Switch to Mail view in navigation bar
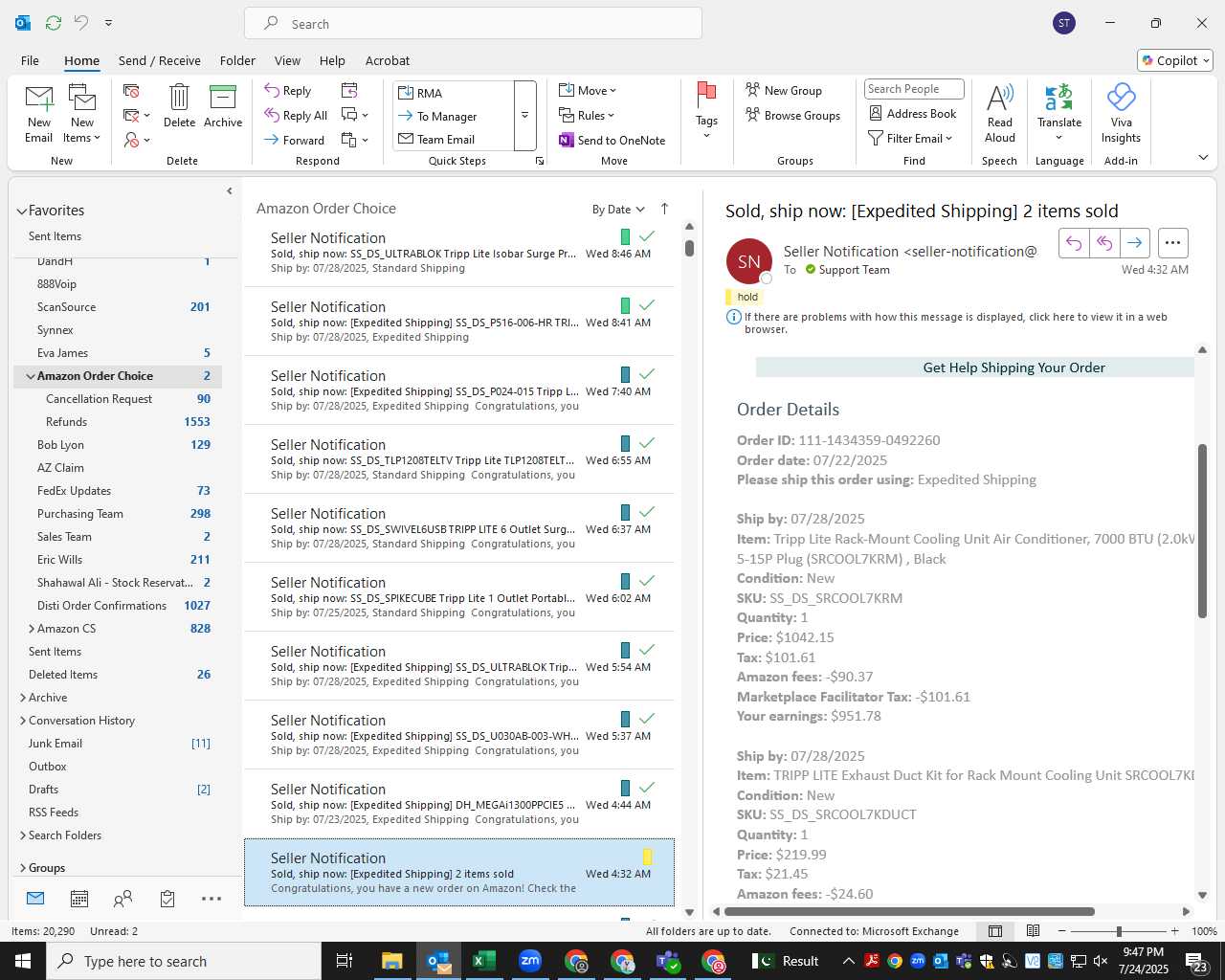The image size is (1225, 980). tap(35, 899)
